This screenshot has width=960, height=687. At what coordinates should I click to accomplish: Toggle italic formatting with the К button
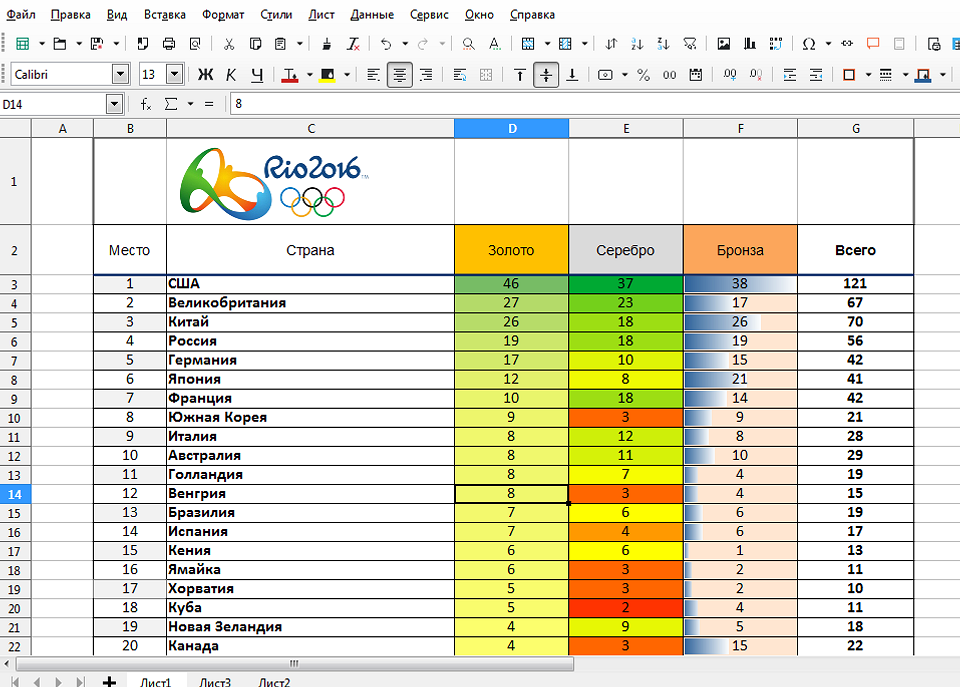[x=231, y=75]
